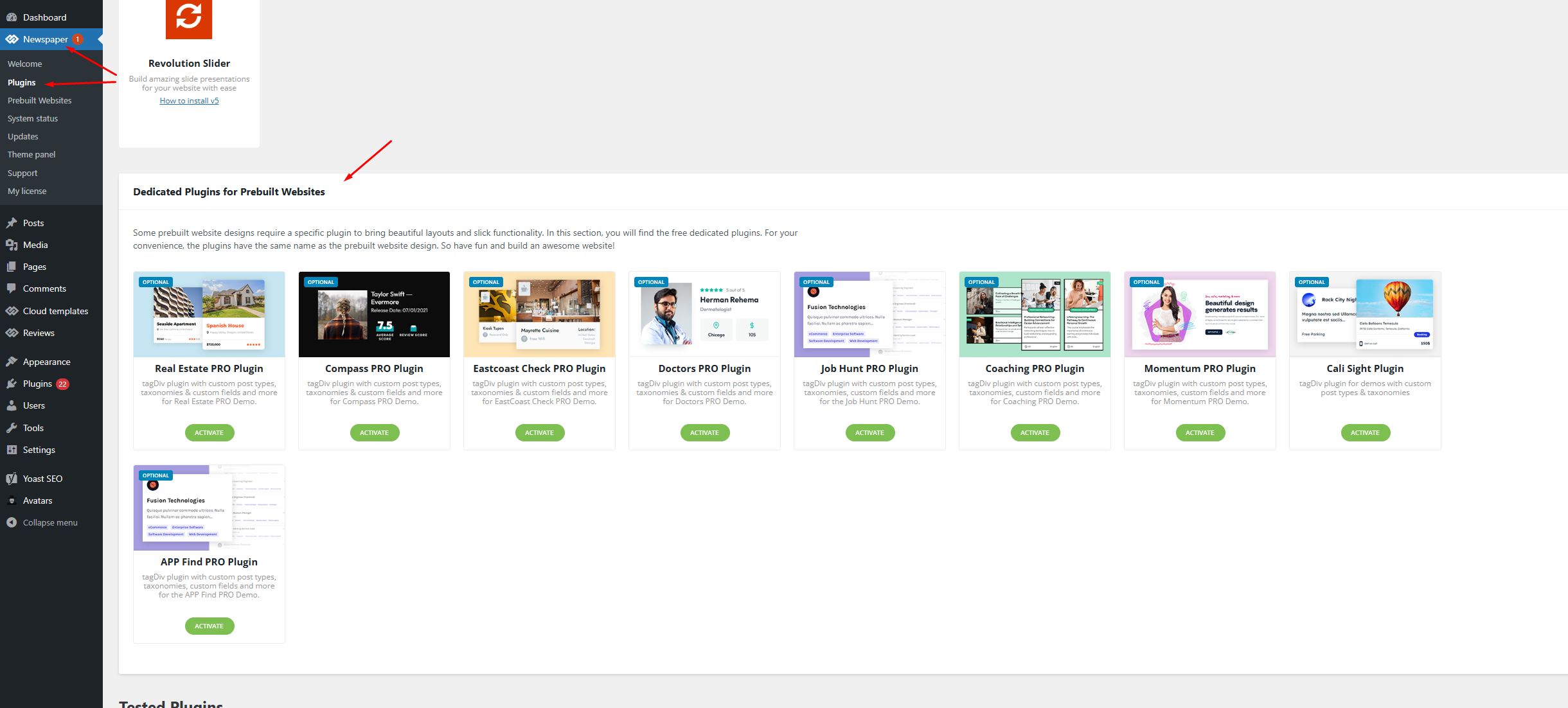Activate the Compass PRO Plugin
This screenshot has height=708, width=1568.
pos(375,433)
